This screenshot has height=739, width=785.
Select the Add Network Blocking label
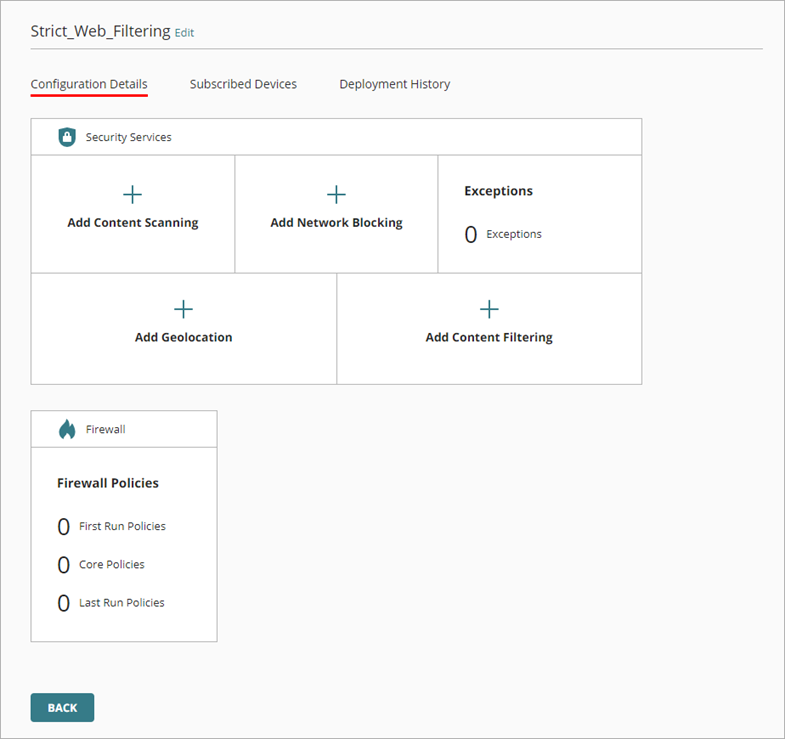336,223
